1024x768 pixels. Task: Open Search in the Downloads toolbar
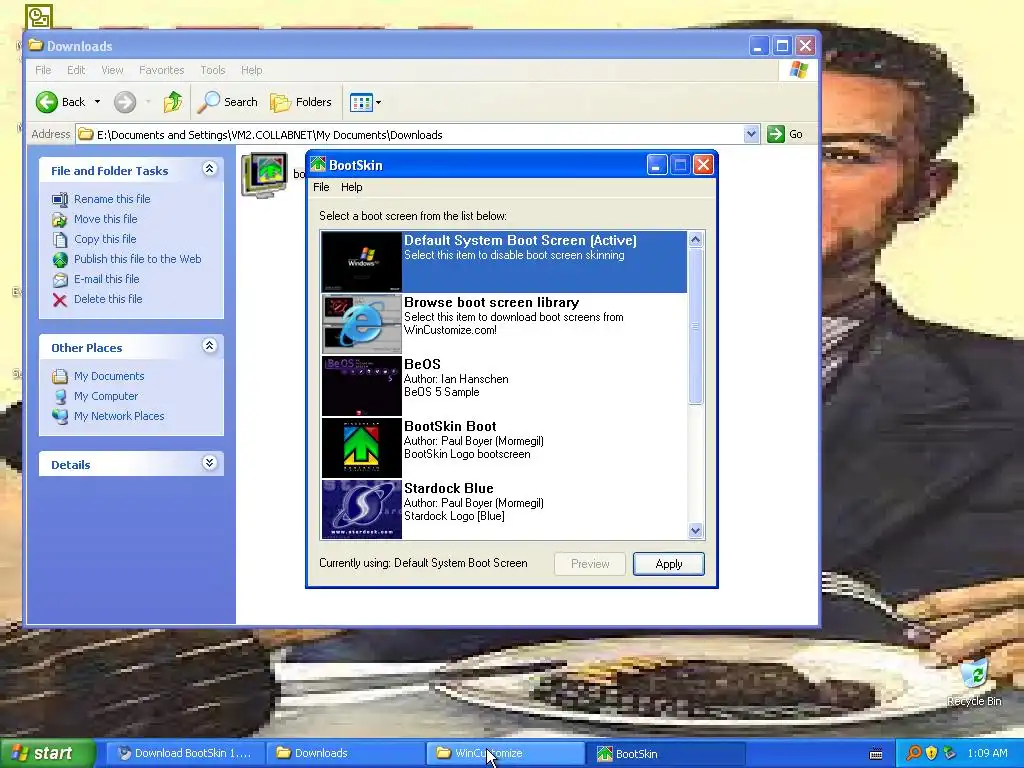(228, 102)
